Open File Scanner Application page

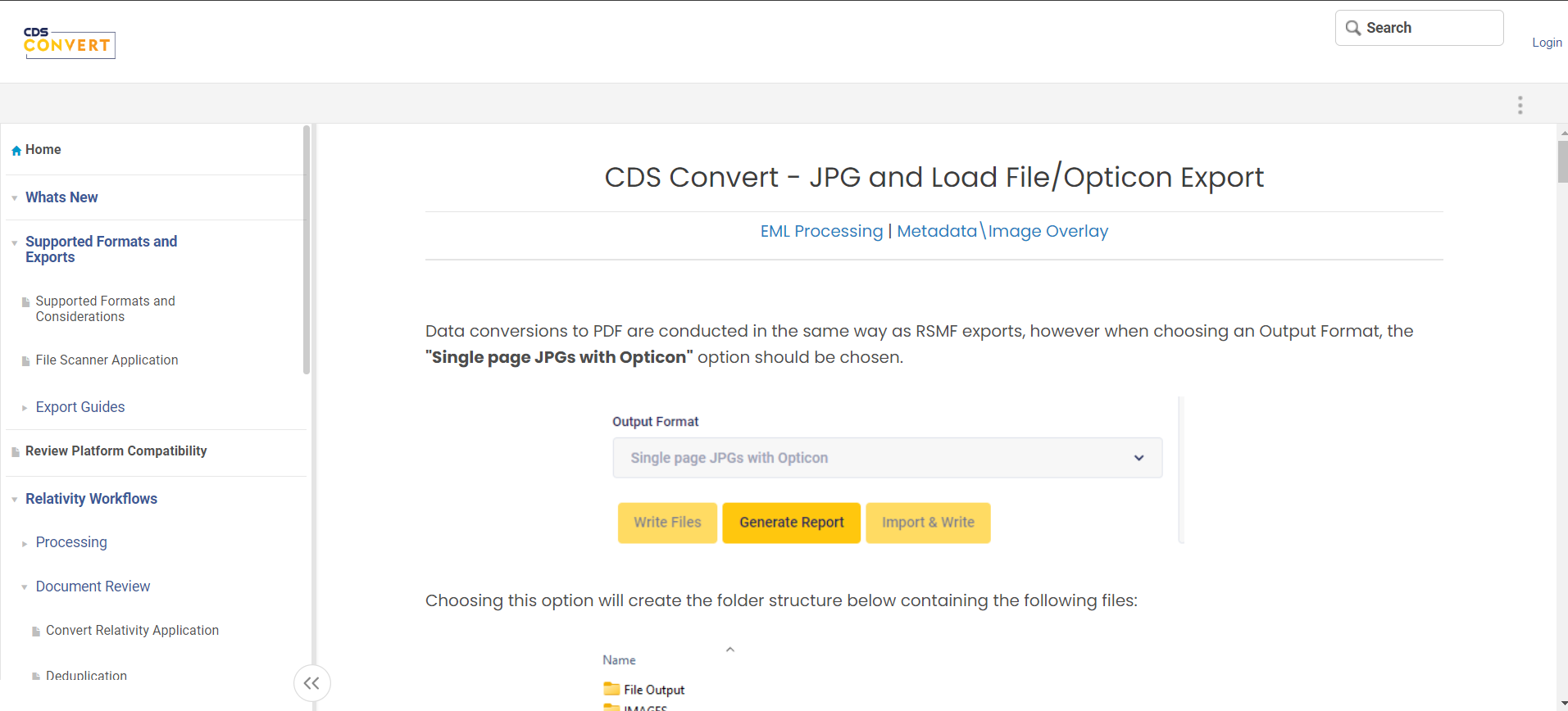click(107, 360)
